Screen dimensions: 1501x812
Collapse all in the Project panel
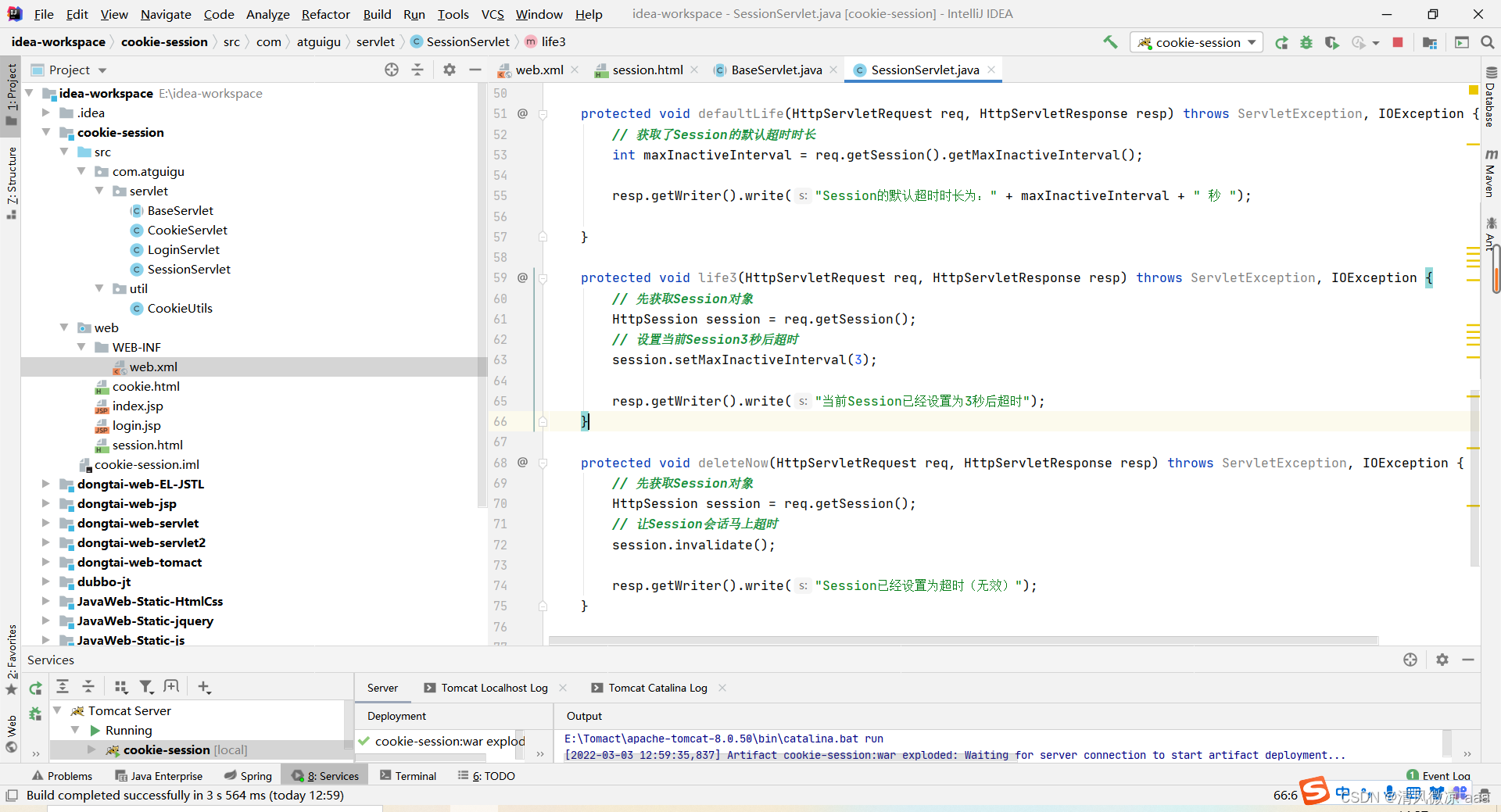[417, 70]
